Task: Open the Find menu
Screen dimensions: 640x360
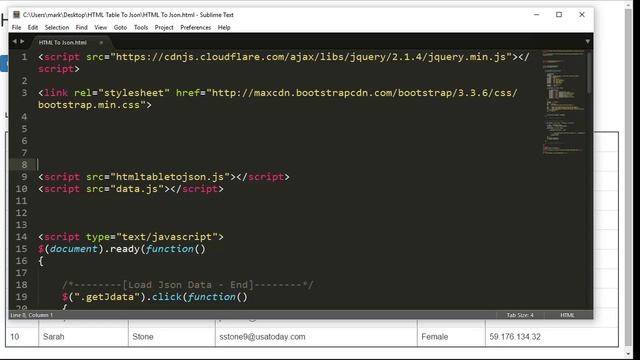Action: pyautogui.click(x=82, y=27)
